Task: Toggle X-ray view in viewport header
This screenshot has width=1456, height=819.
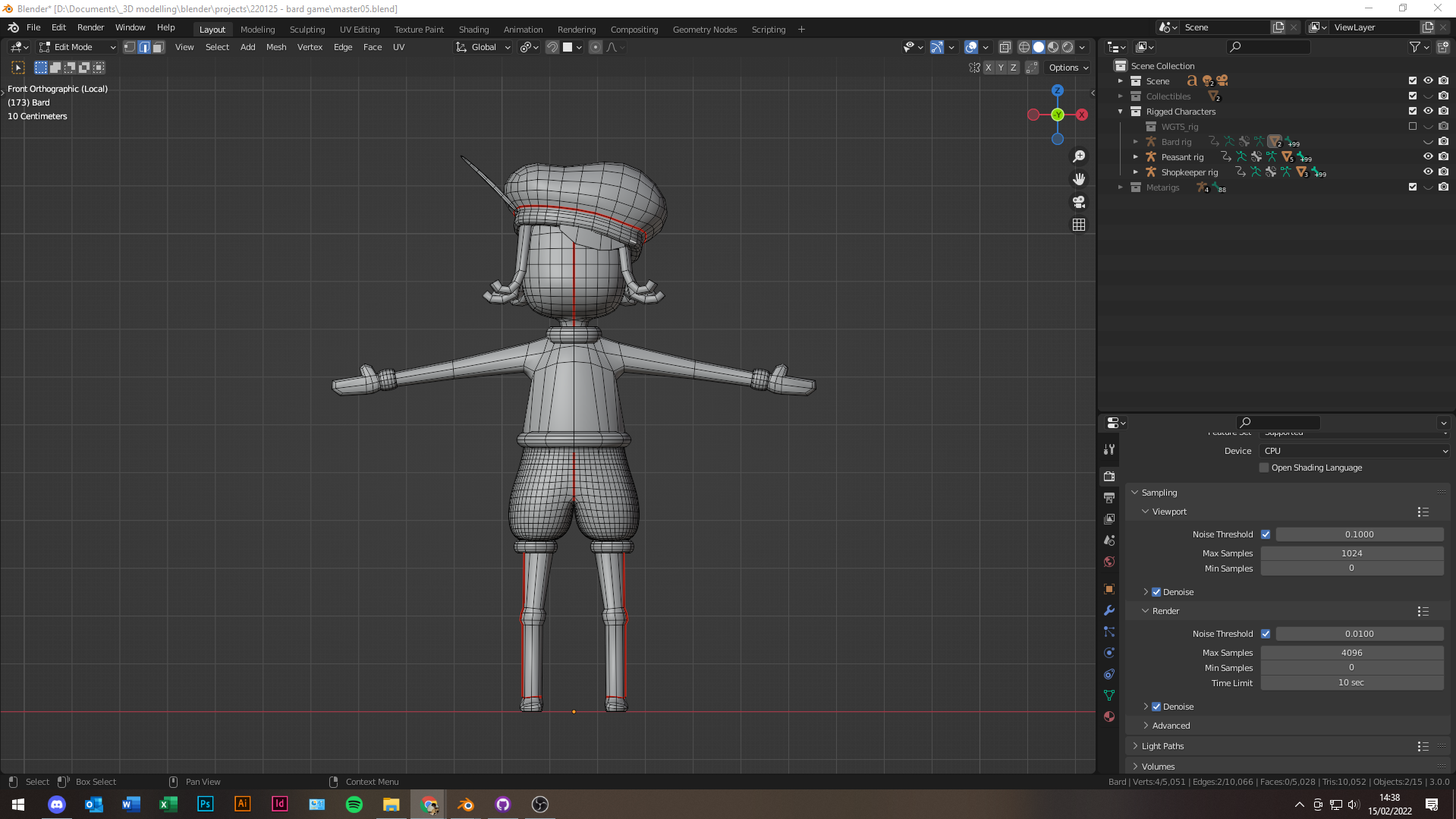Action: [1005, 47]
